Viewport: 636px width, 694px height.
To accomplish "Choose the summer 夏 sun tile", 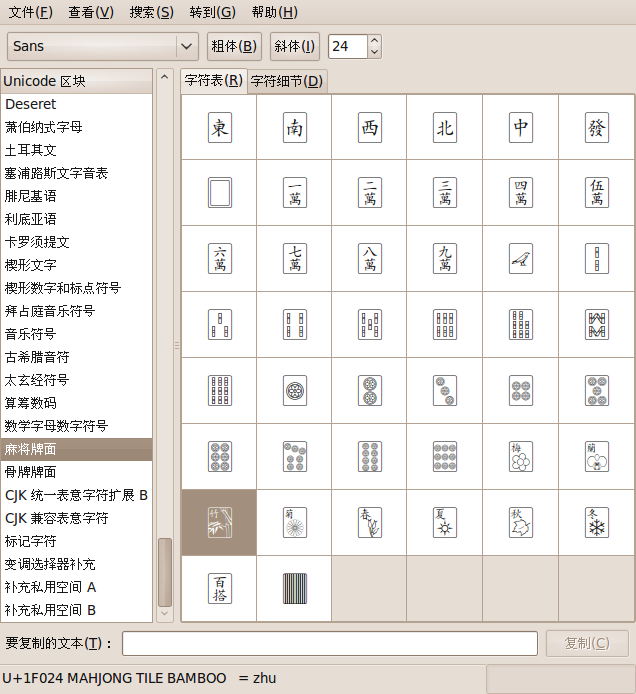I will [445, 523].
